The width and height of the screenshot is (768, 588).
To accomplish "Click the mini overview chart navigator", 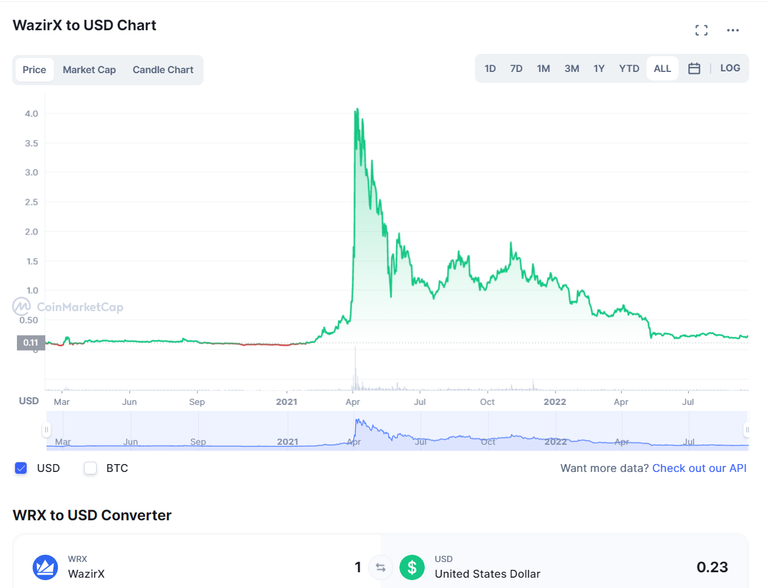I will 397,431.
